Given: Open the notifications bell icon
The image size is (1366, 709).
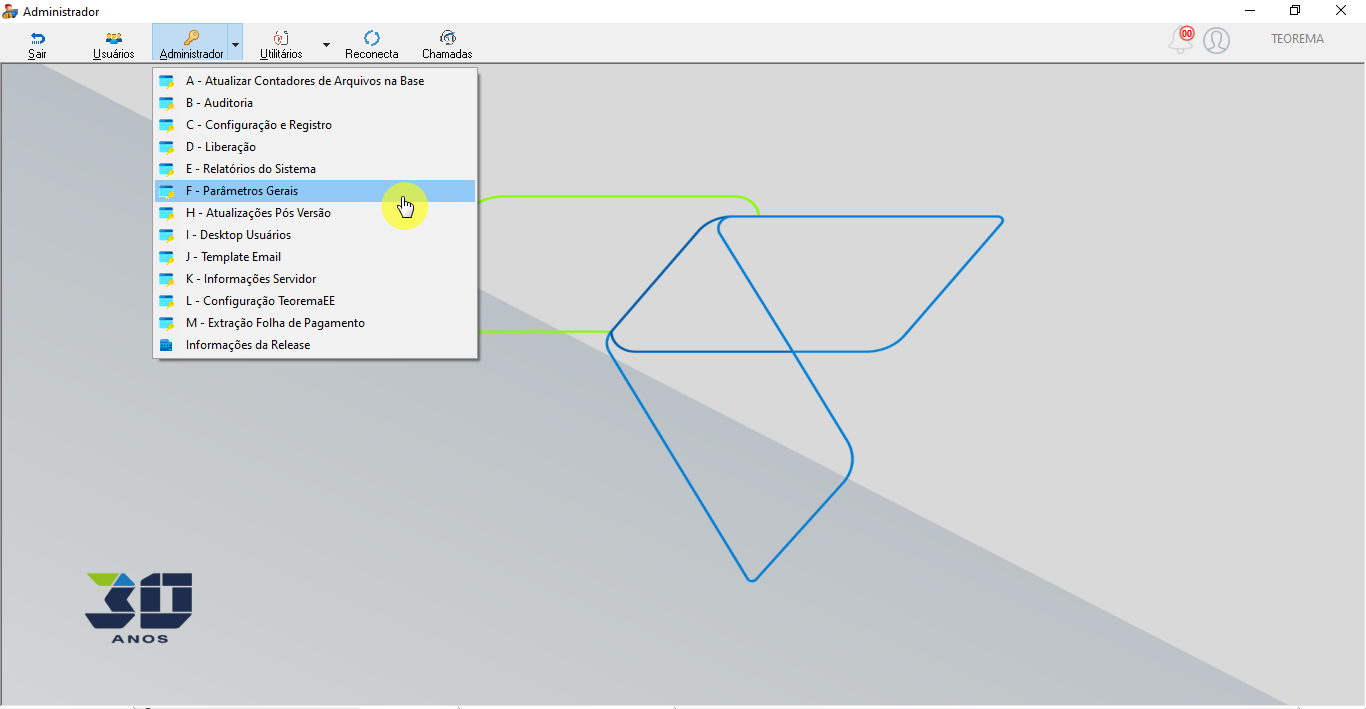Looking at the screenshot, I should 1181,40.
